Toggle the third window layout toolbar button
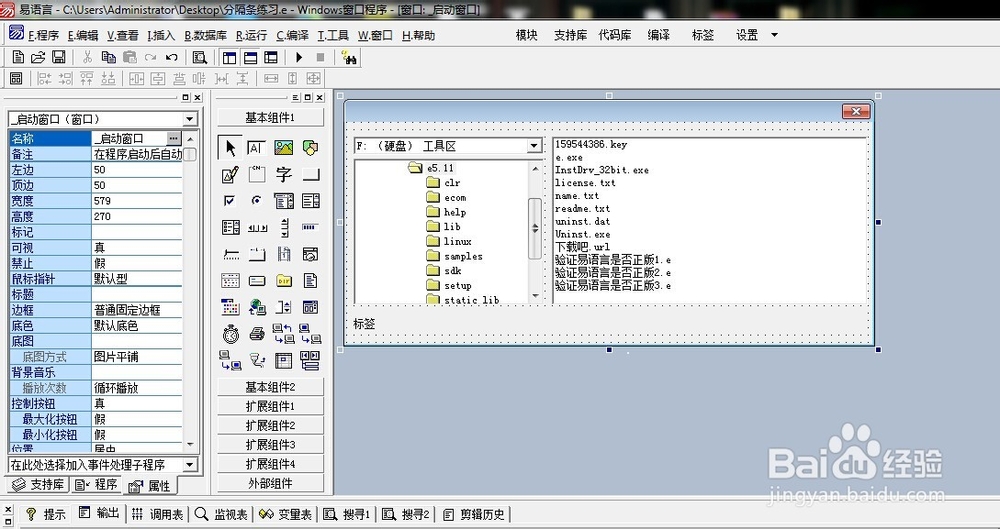Screen dimensions: 1000x529 [271, 57]
